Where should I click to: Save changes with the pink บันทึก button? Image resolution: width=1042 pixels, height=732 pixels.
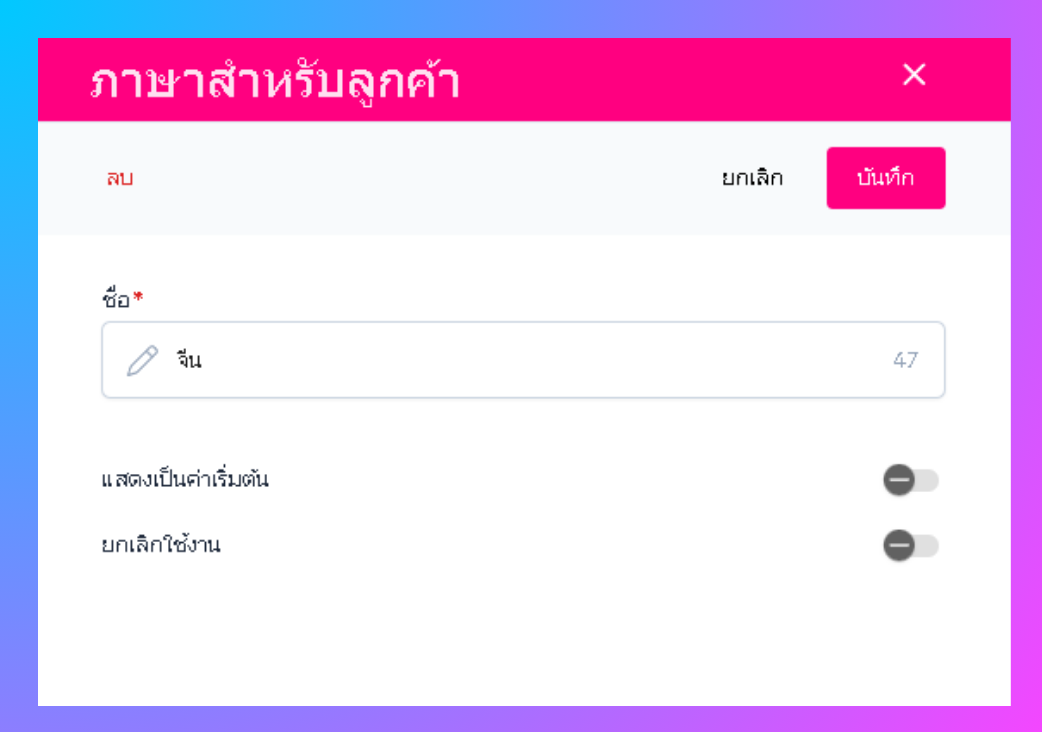pos(885,178)
